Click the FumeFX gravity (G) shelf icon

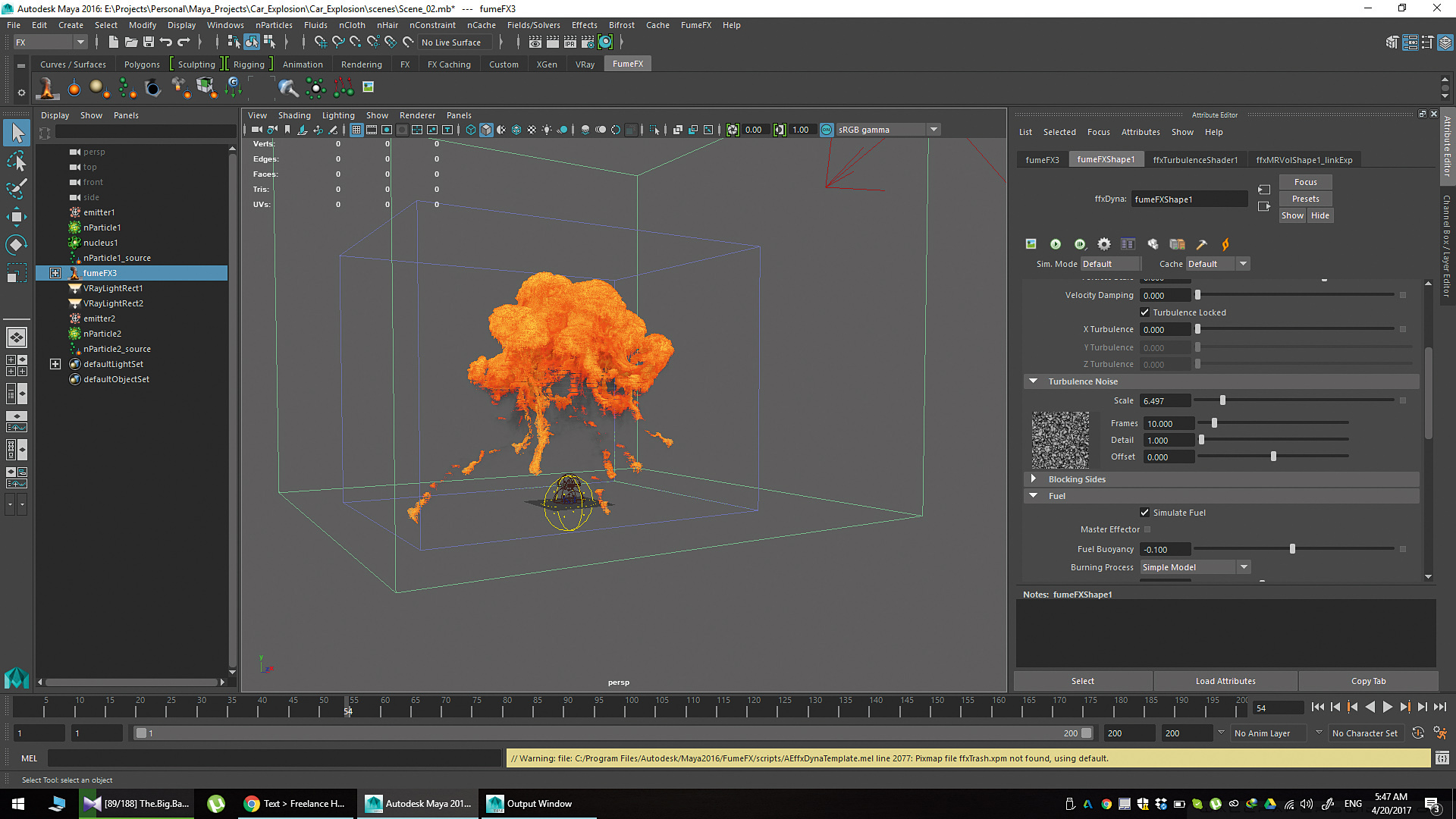point(234,86)
